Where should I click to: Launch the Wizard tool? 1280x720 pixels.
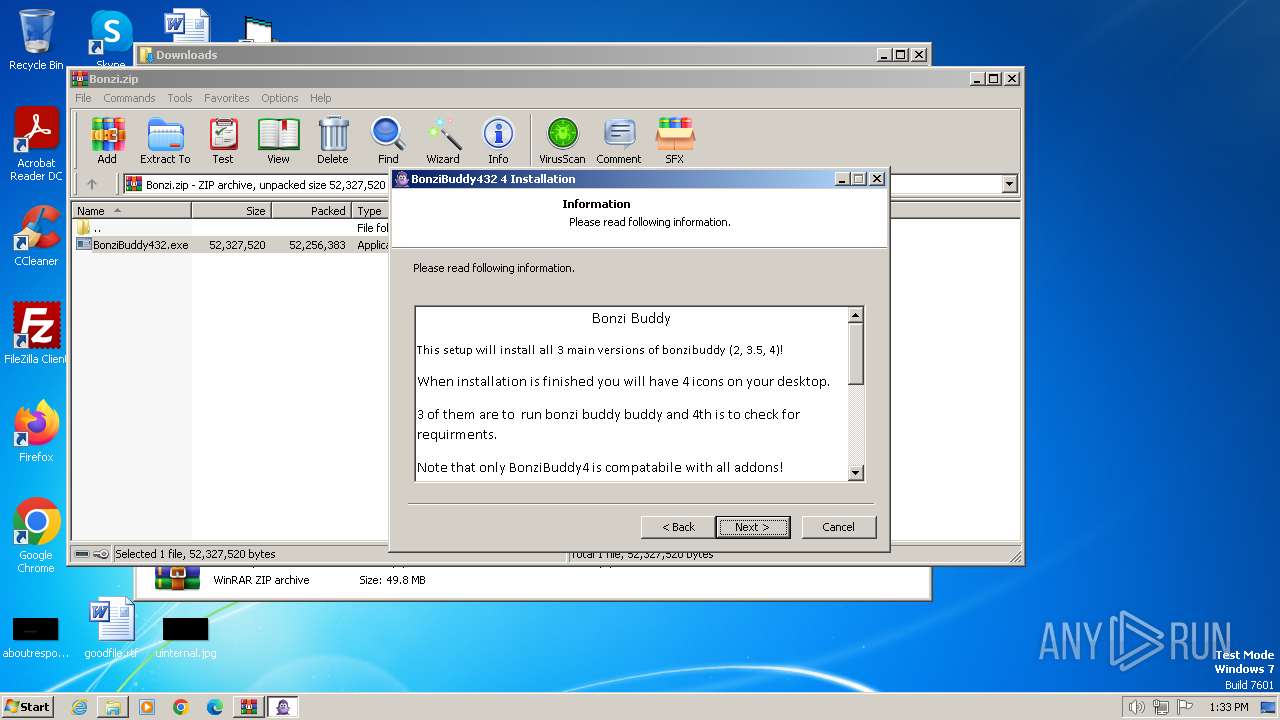(443, 140)
